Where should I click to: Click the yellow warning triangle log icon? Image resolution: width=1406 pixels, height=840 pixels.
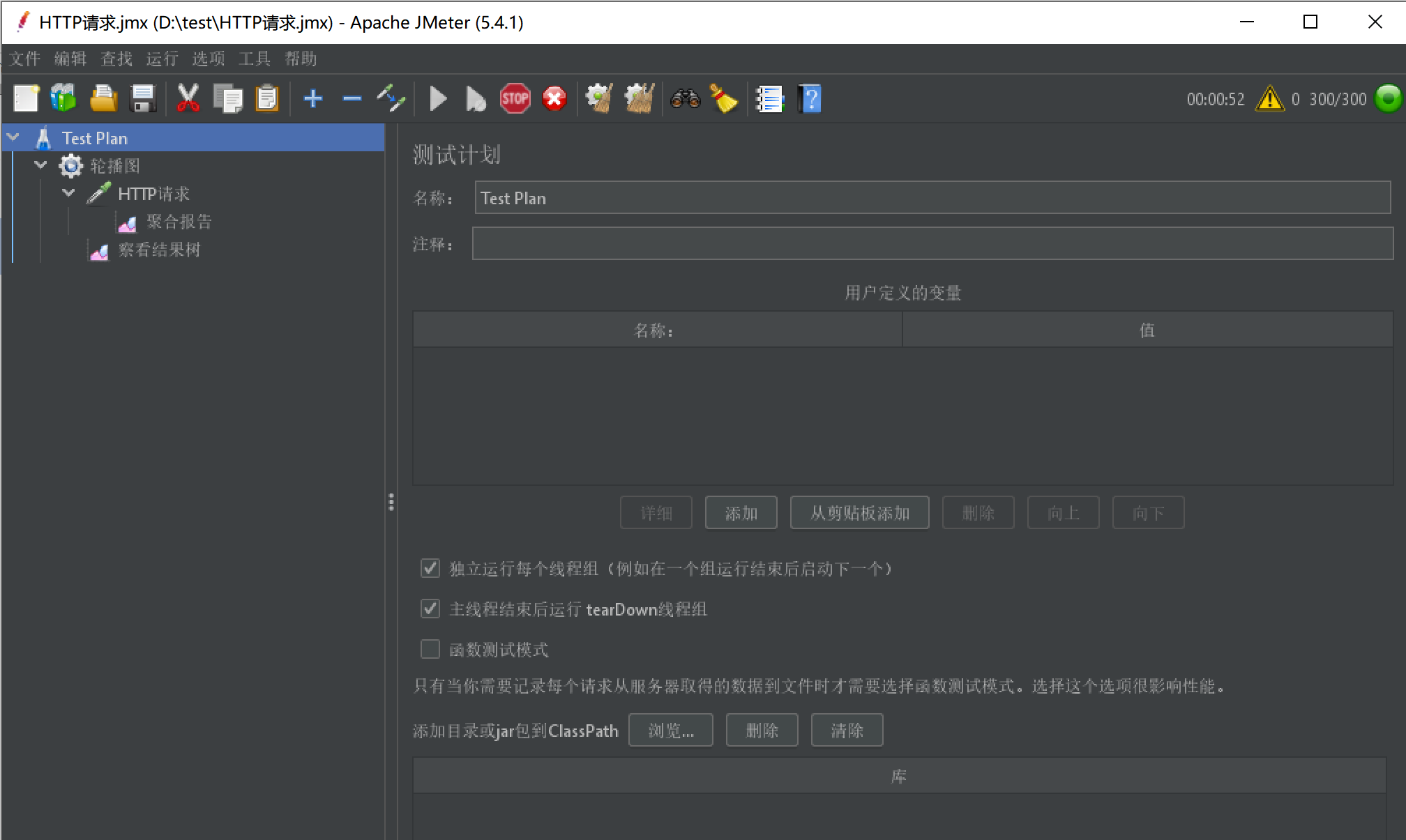pos(1269,99)
